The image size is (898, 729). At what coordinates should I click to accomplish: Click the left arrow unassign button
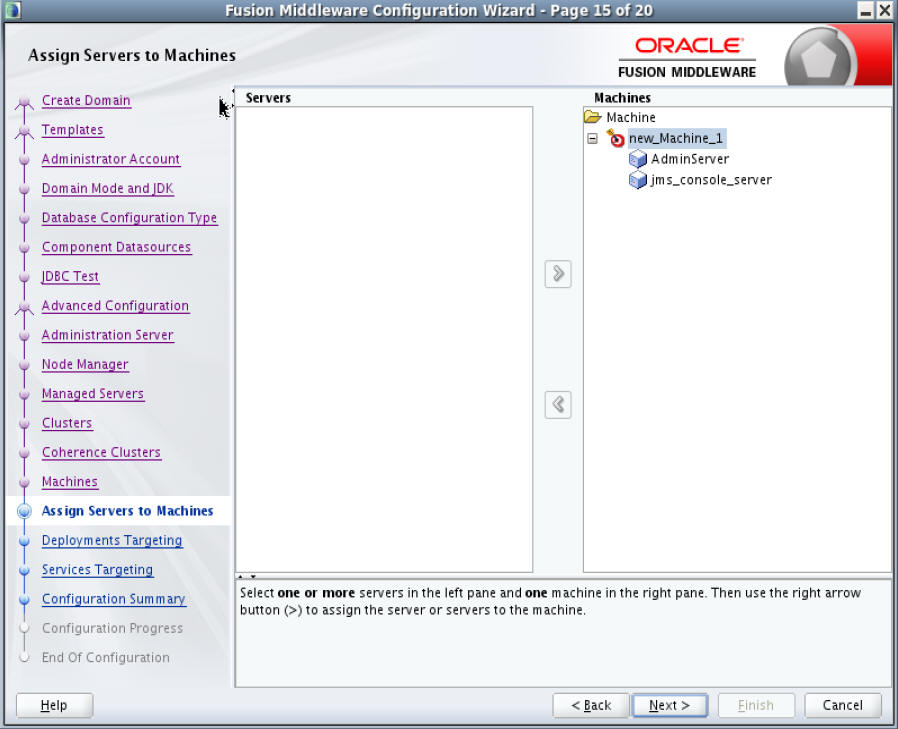[x=558, y=405]
